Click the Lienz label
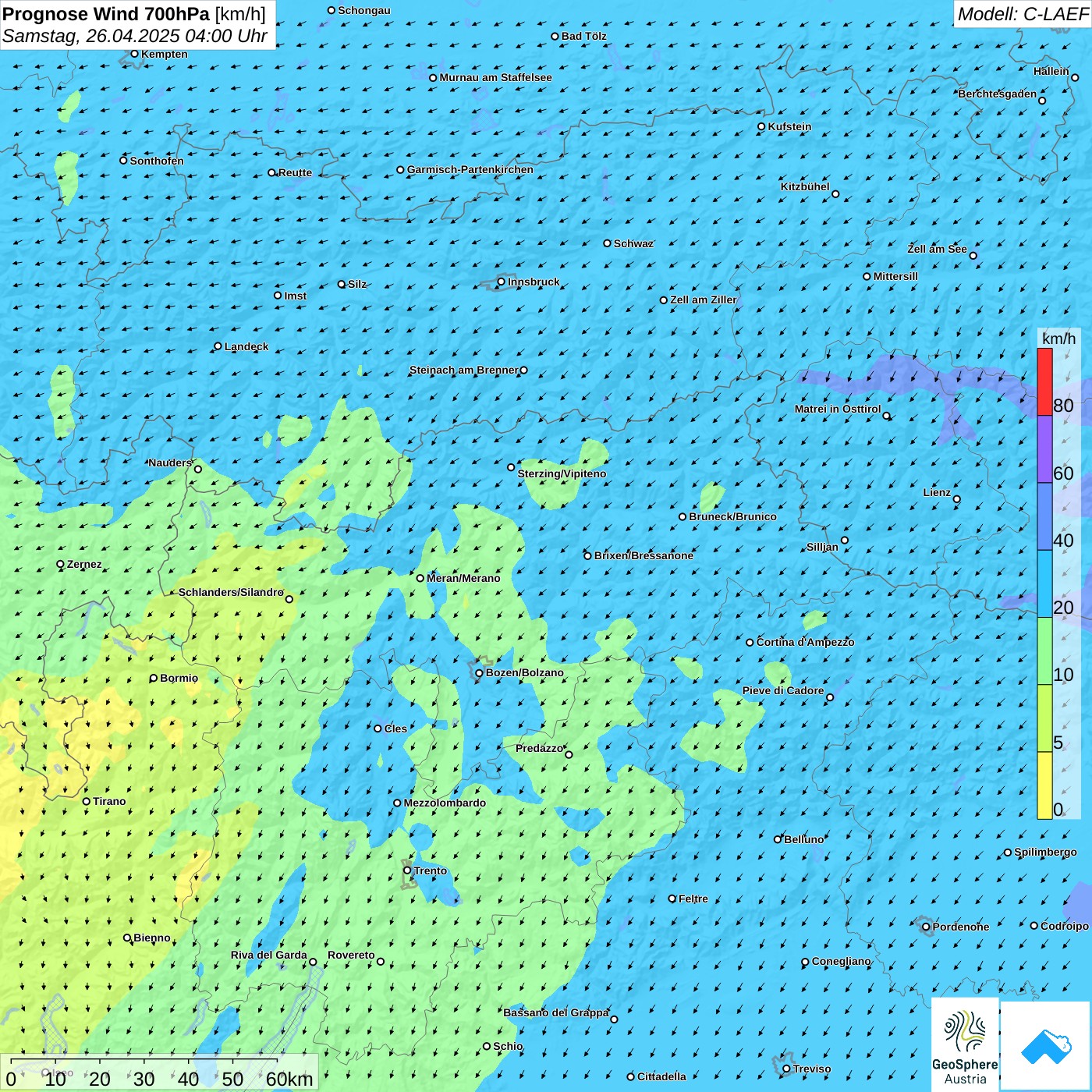 point(937,492)
